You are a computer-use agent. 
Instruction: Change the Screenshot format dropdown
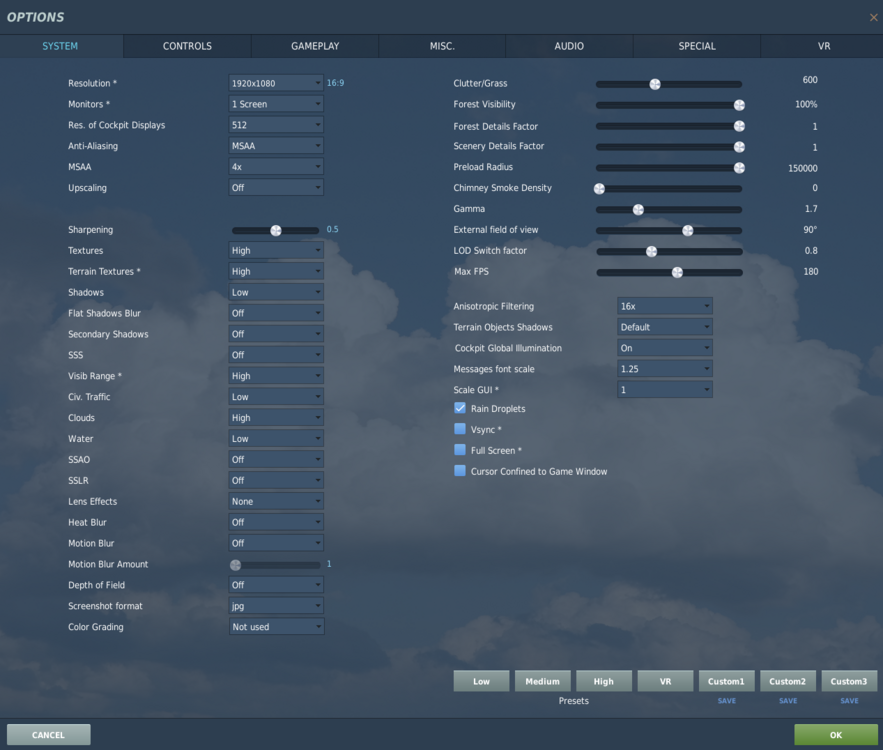point(276,605)
